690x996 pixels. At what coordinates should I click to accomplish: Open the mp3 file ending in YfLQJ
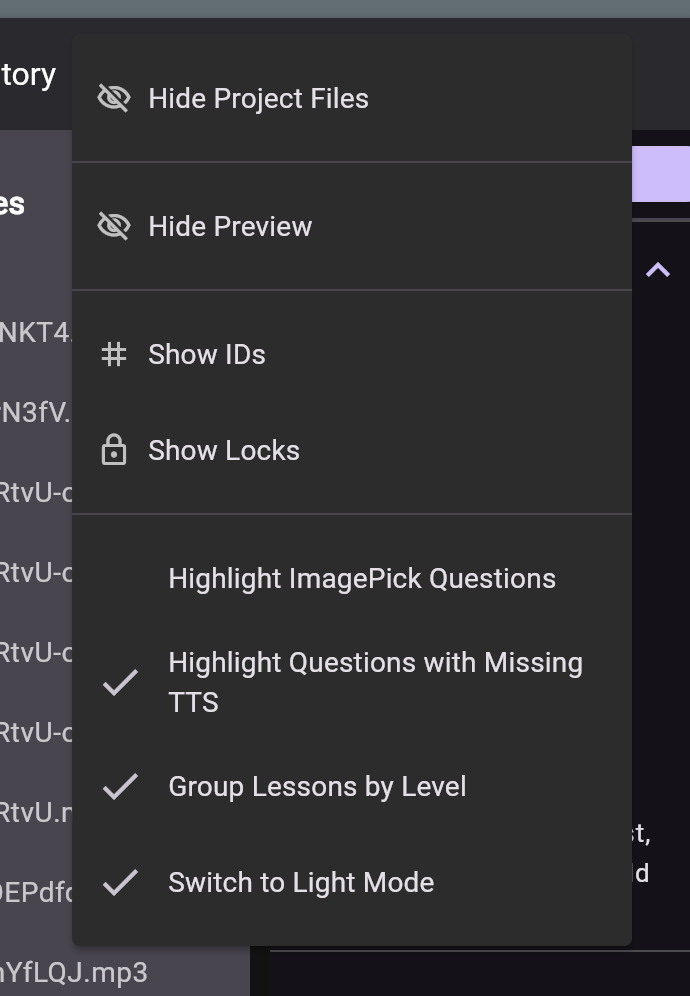coord(70,972)
